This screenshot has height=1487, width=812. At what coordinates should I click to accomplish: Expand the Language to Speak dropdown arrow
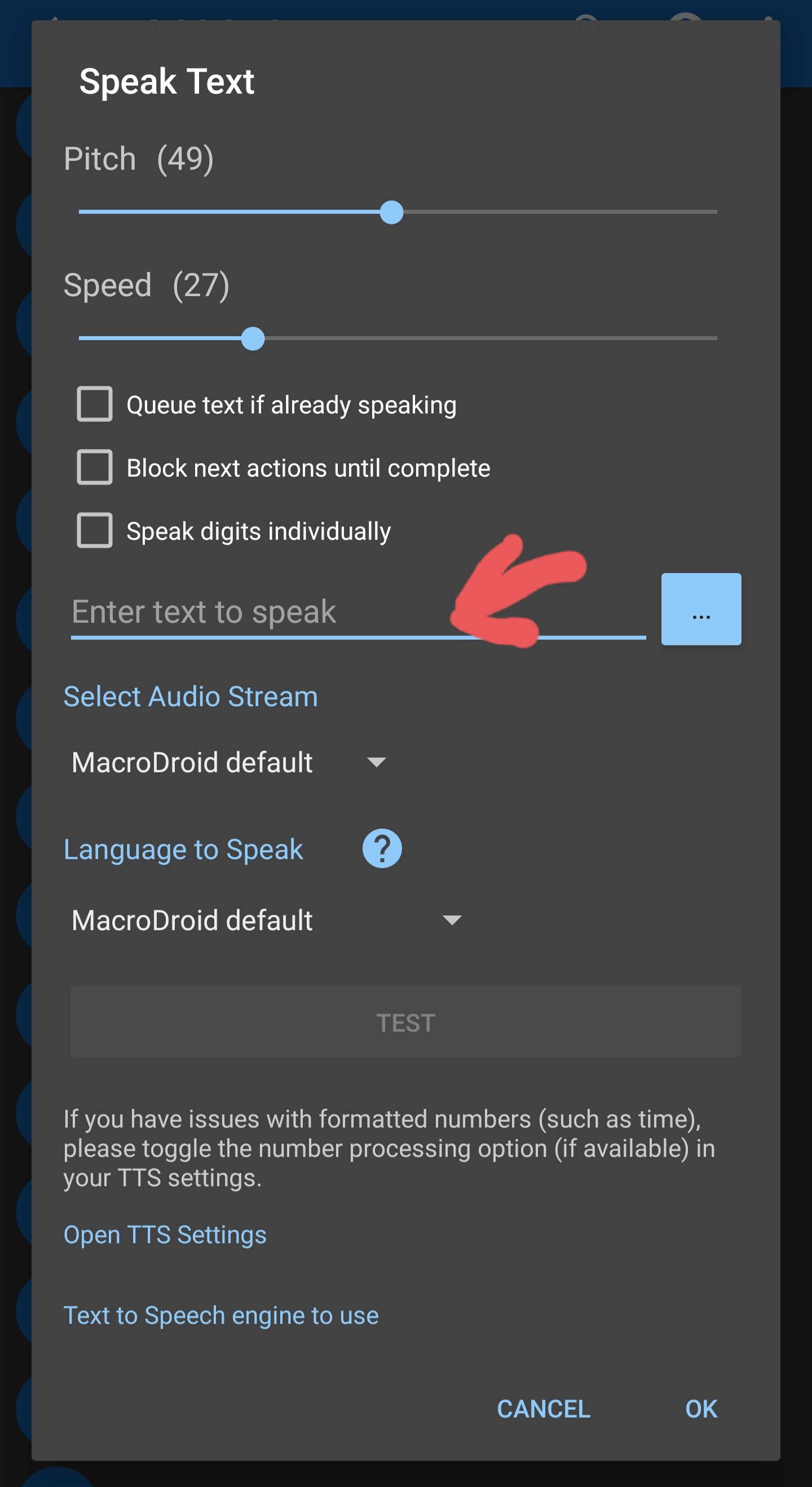452,920
